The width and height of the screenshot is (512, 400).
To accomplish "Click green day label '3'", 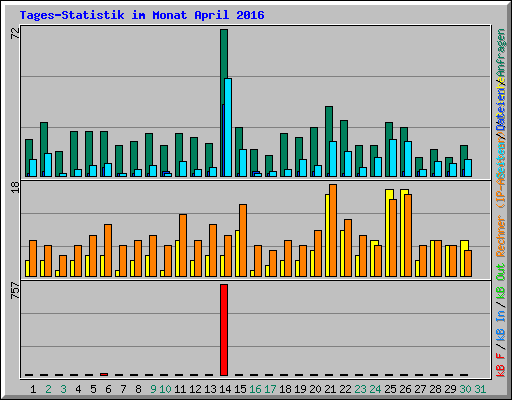I will click(63, 389).
